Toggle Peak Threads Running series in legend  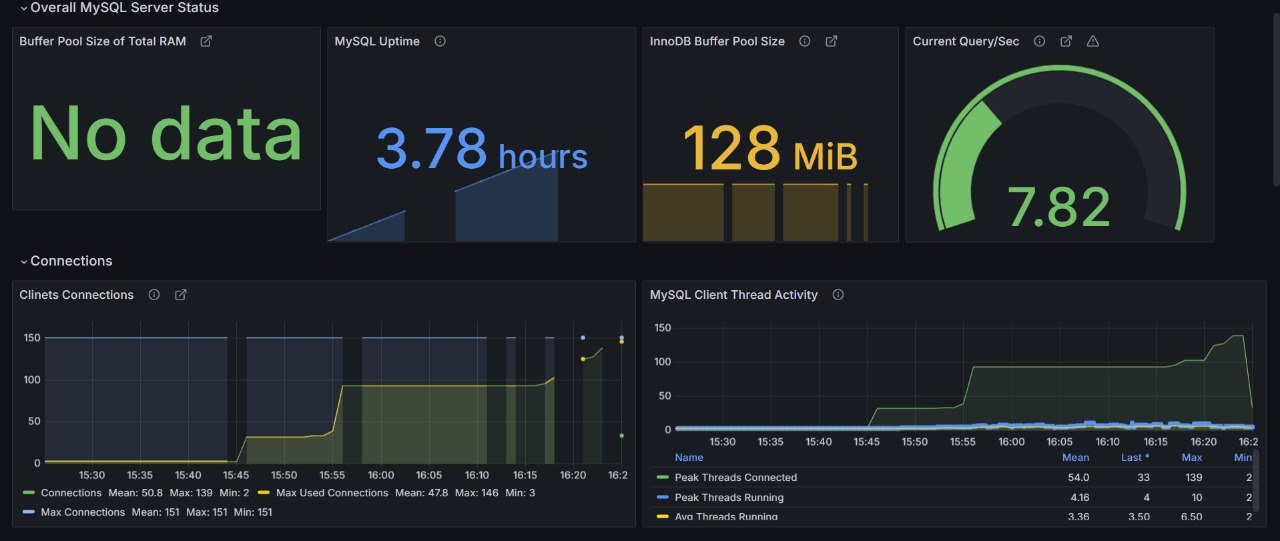click(x=729, y=497)
